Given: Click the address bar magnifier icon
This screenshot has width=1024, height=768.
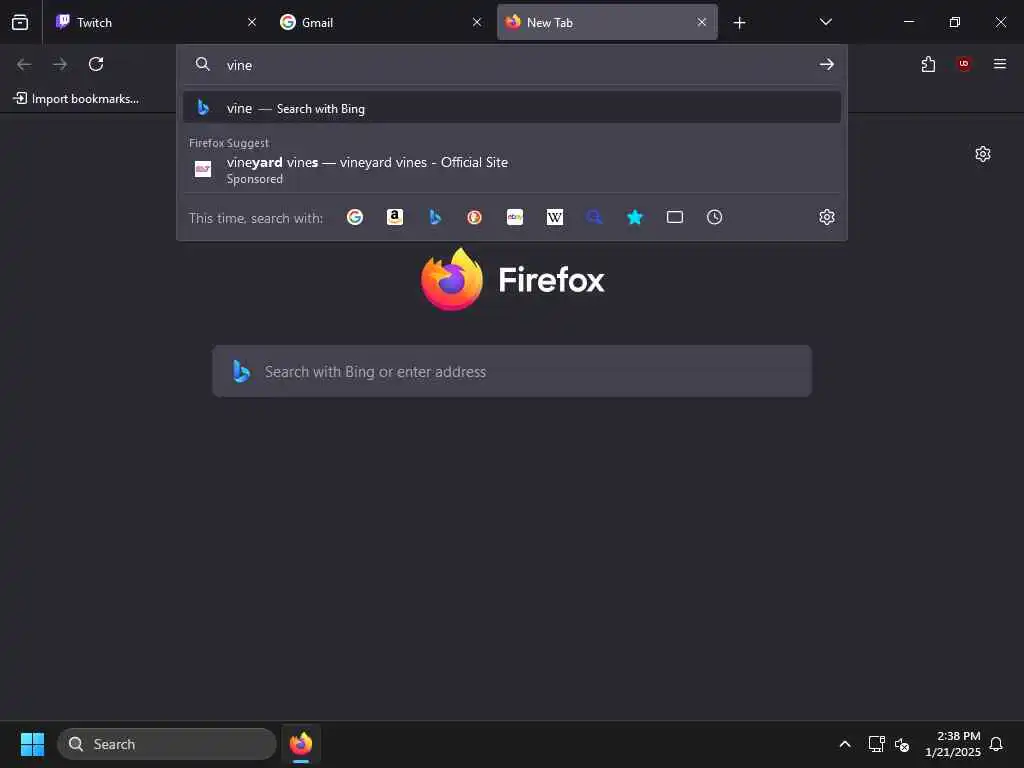Looking at the screenshot, I should point(203,64).
